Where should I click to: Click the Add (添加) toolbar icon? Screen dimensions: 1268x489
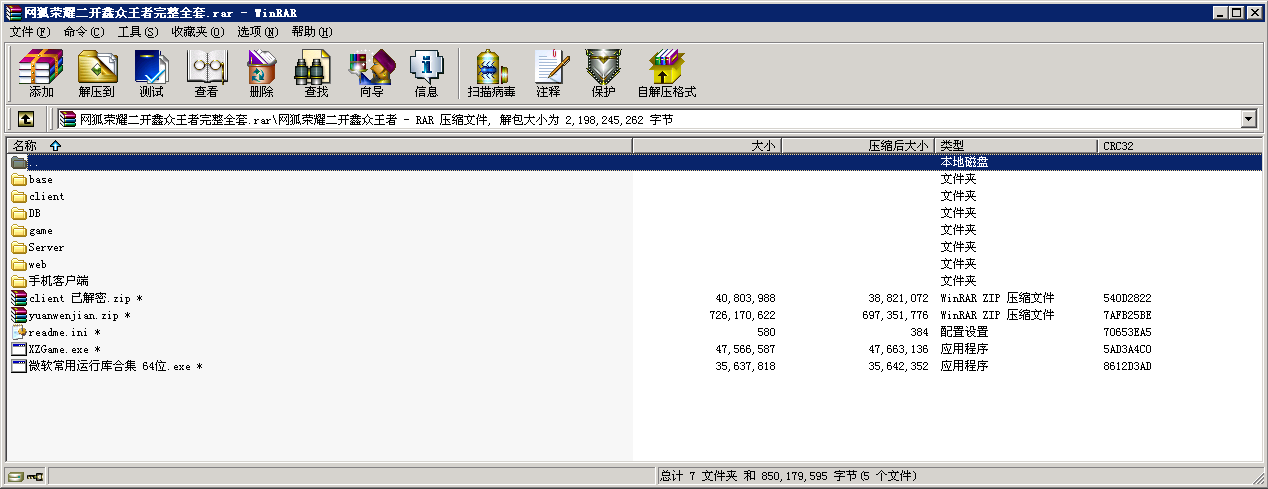coord(41,73)
